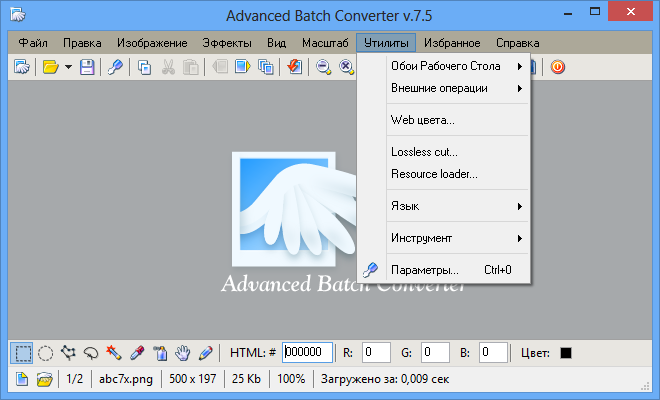660x400 pixels.
Task: Select the rectangular selection tool
Action: (x=22, y=353)
